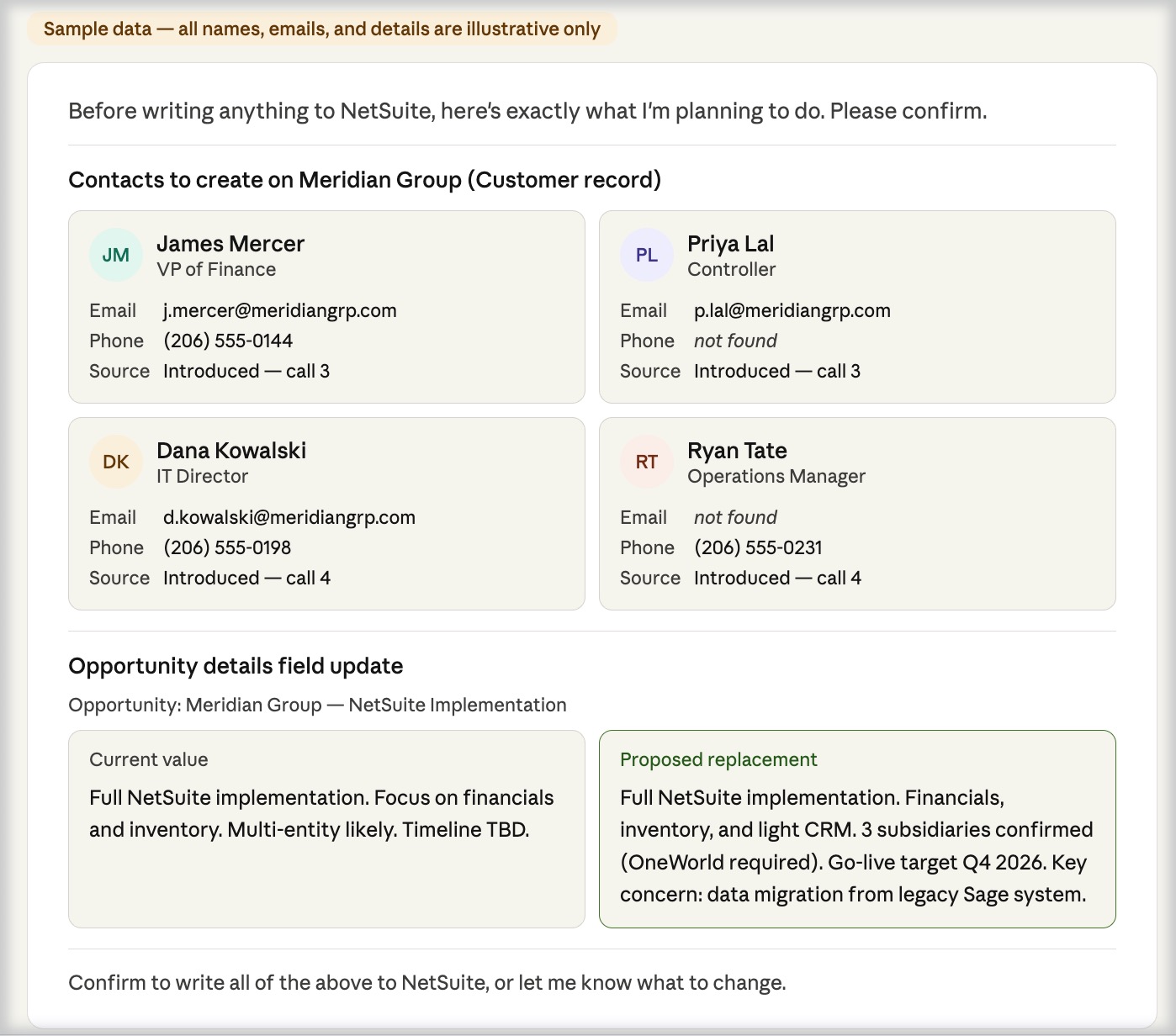The height and width of the screenshot is (1036, 1176).
Task: Click the JM avatar for James Mercer
Action: click(116, 255)
